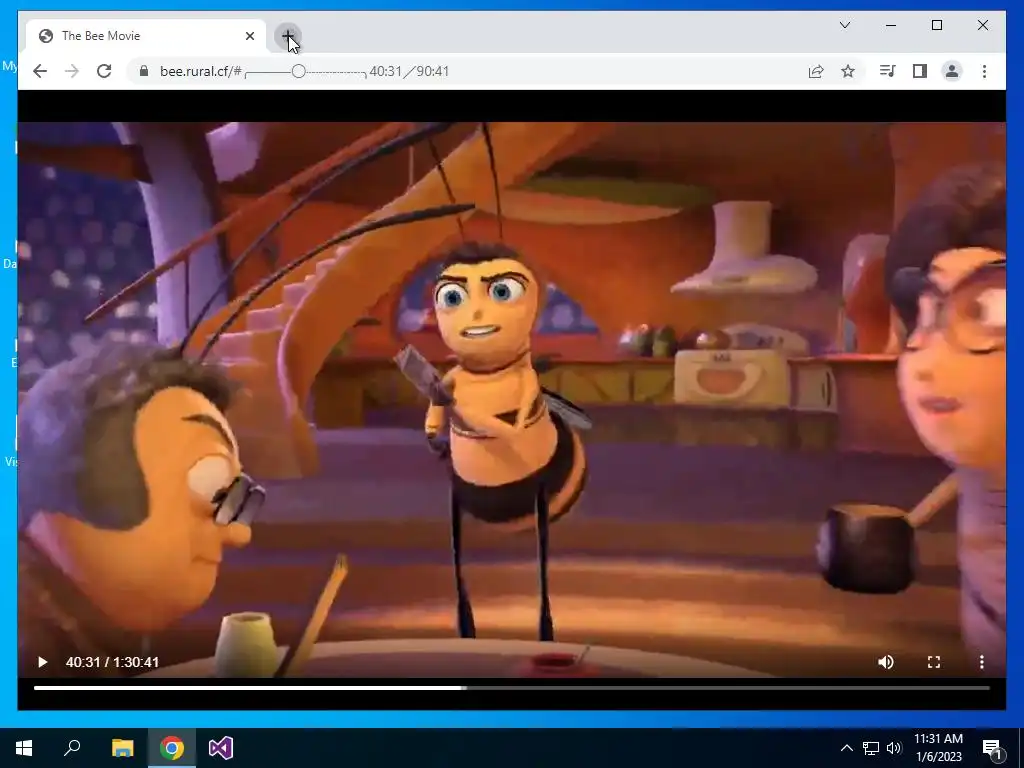Open Visual Studio from taskbar
Viewport: 1024px width, 768px height.
click(221, 748)
